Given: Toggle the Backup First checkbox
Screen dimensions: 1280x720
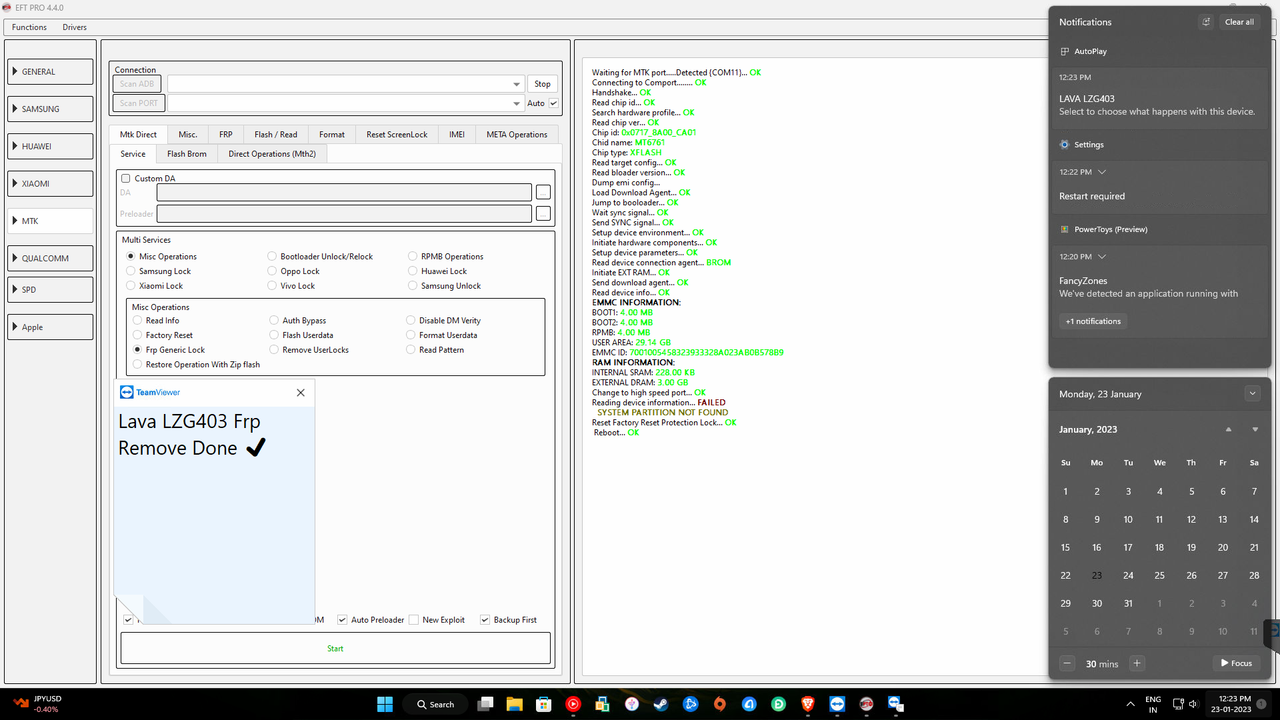Looking at the screenshot, I should [x=485, y=620].
